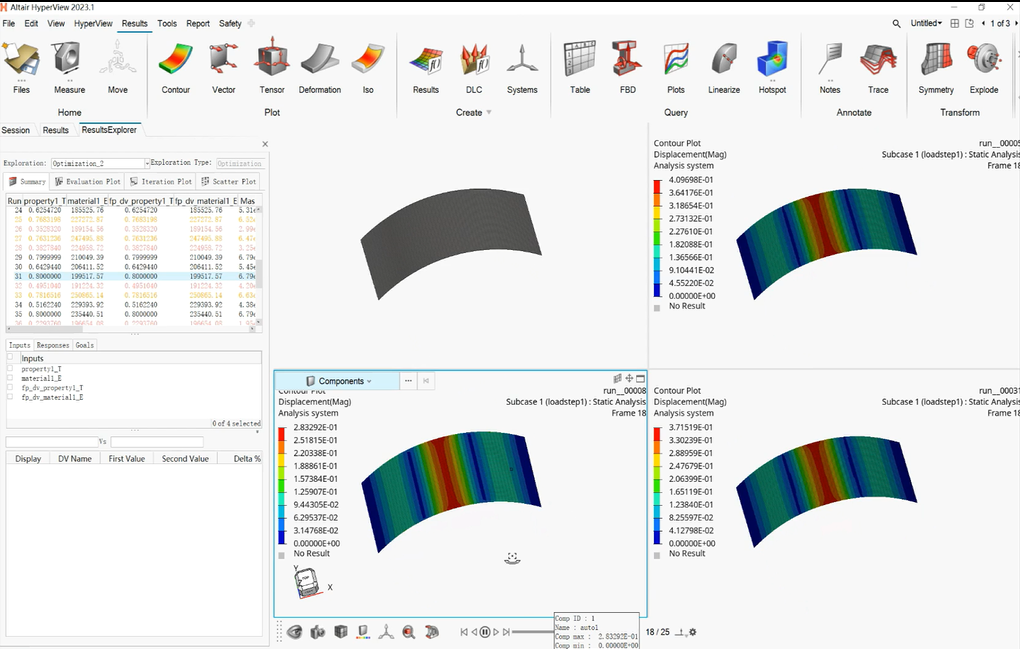Open the page layout grid icon
This screenshot has width=1020, height=649.
coord(954,23)
